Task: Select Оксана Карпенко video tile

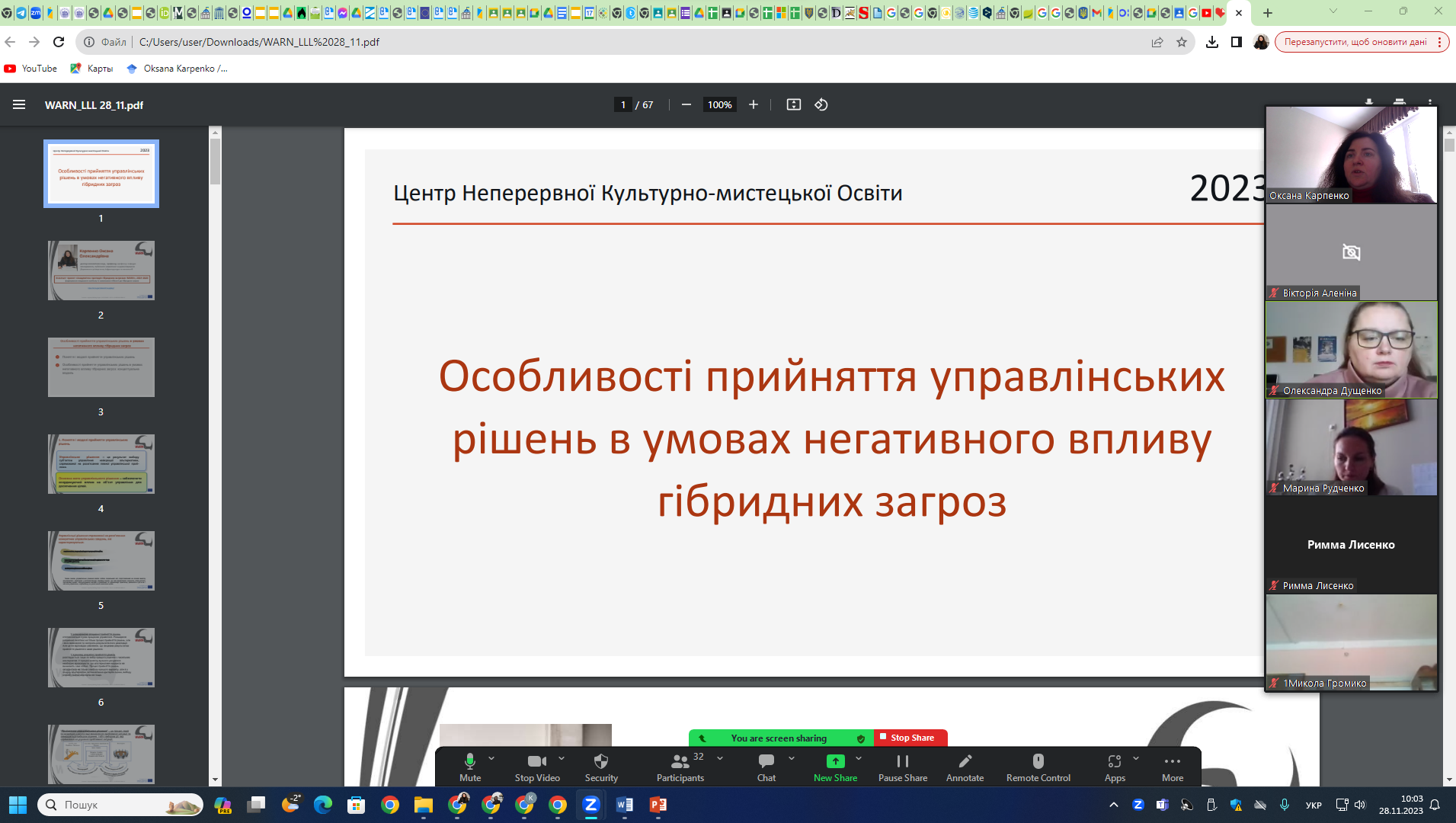Action: tap(1351, 155)
